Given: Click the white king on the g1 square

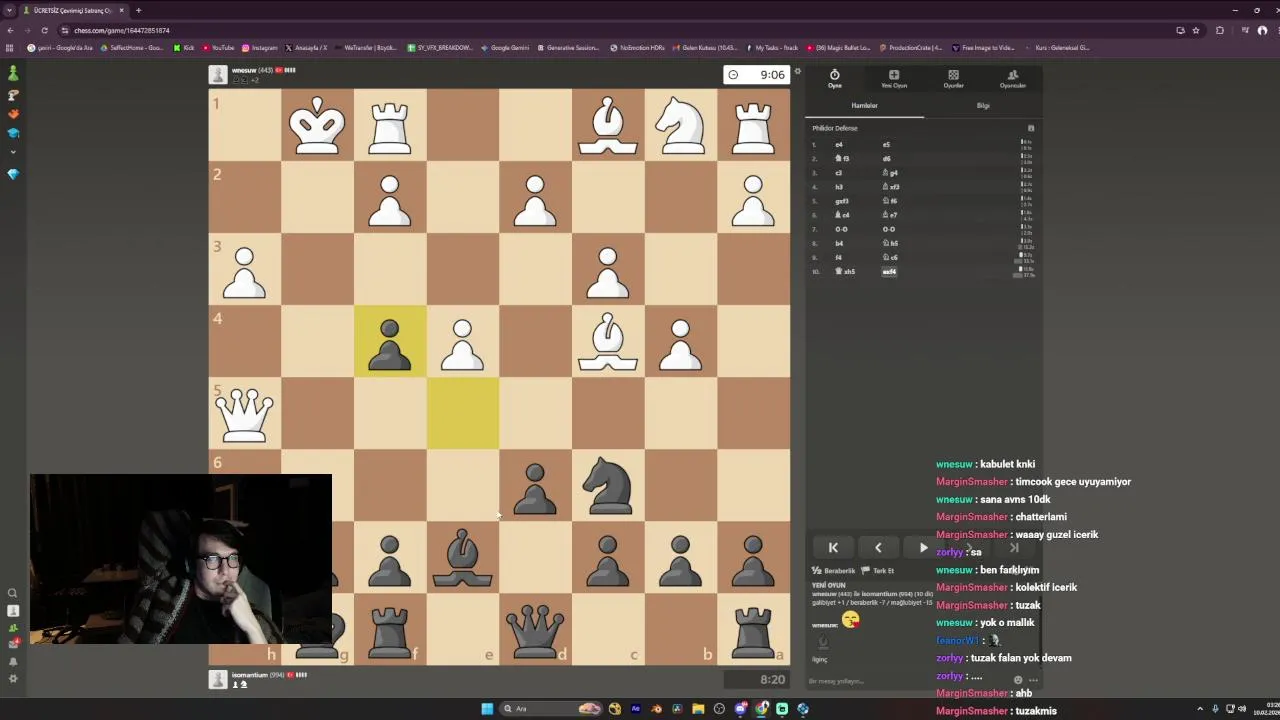Looking at the screenshot, I should [x=317, y=125].
